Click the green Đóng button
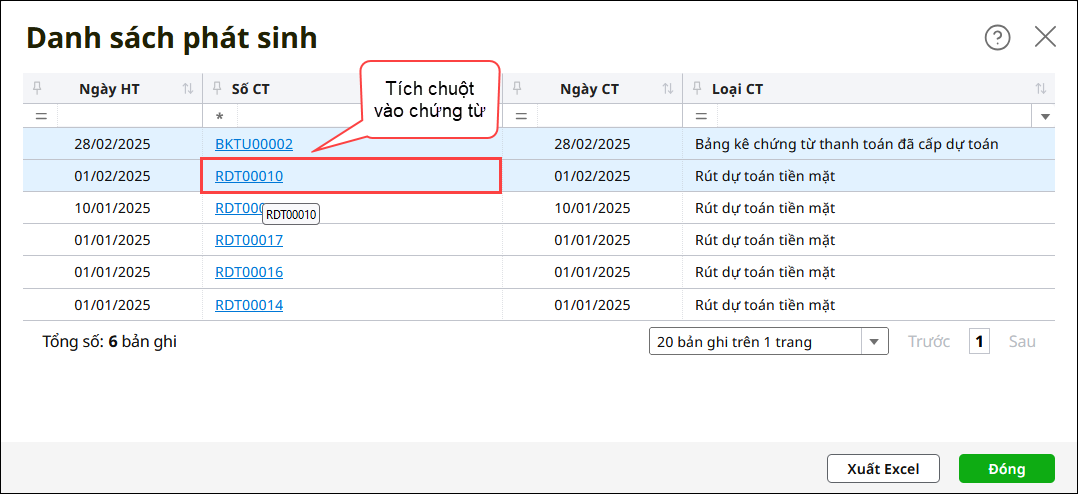 point(1006,469)
